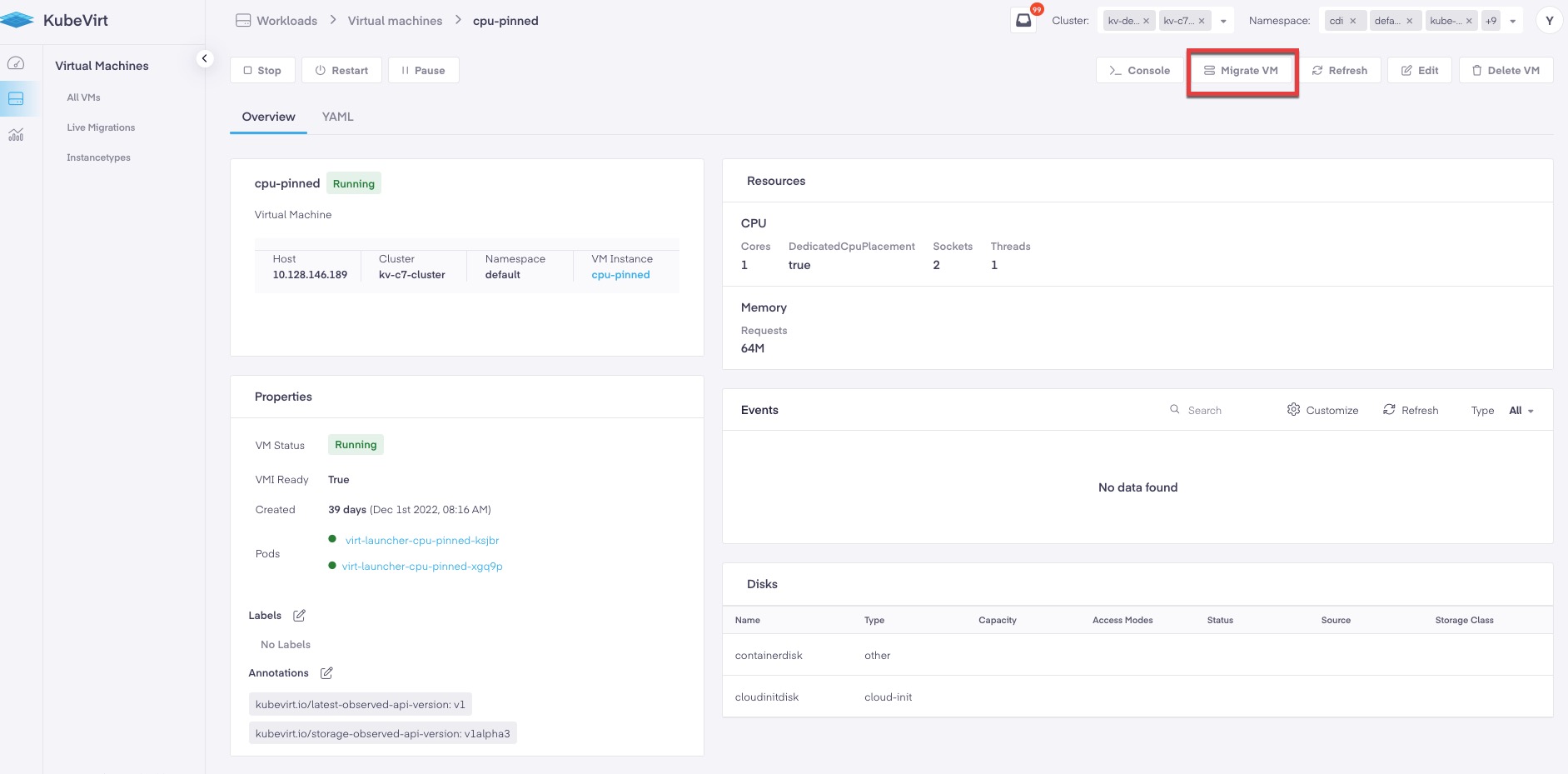The image size is (1568, 774).
Task: Navigate to Workloads breadcrumb
Action: 286,21
